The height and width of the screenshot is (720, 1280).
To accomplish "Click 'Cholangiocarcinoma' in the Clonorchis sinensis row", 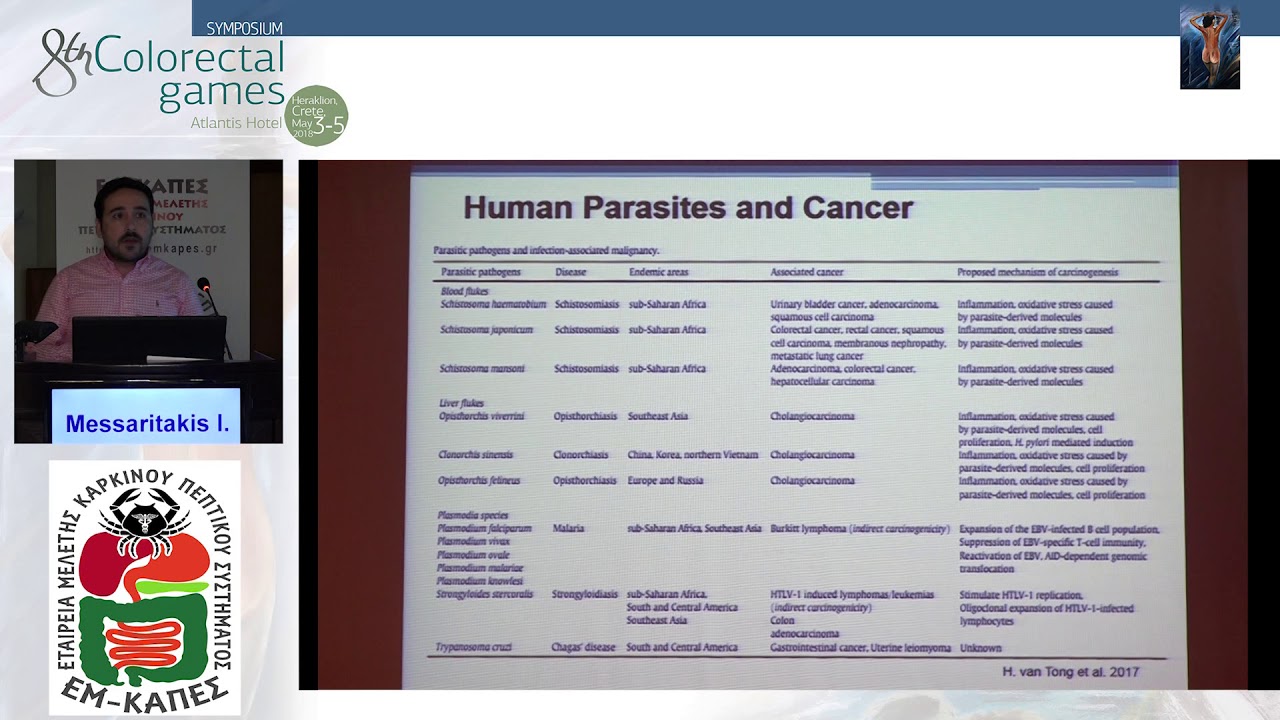I will tap(812, 455).
